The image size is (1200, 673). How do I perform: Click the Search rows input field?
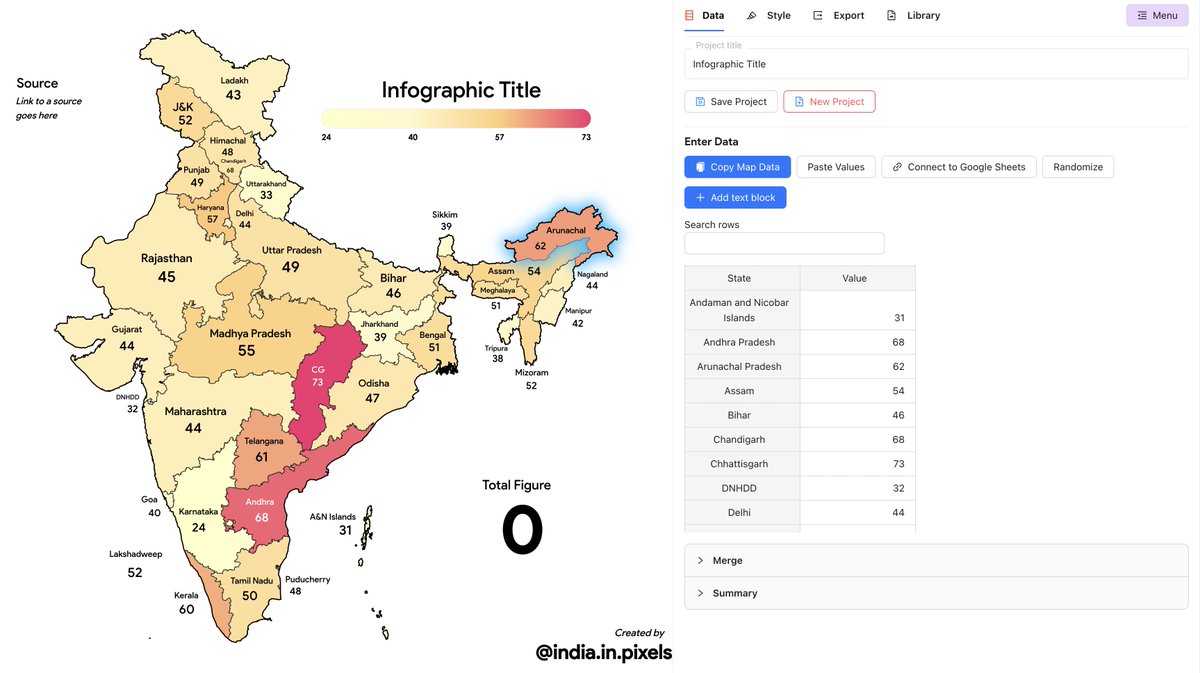(784, 243)
